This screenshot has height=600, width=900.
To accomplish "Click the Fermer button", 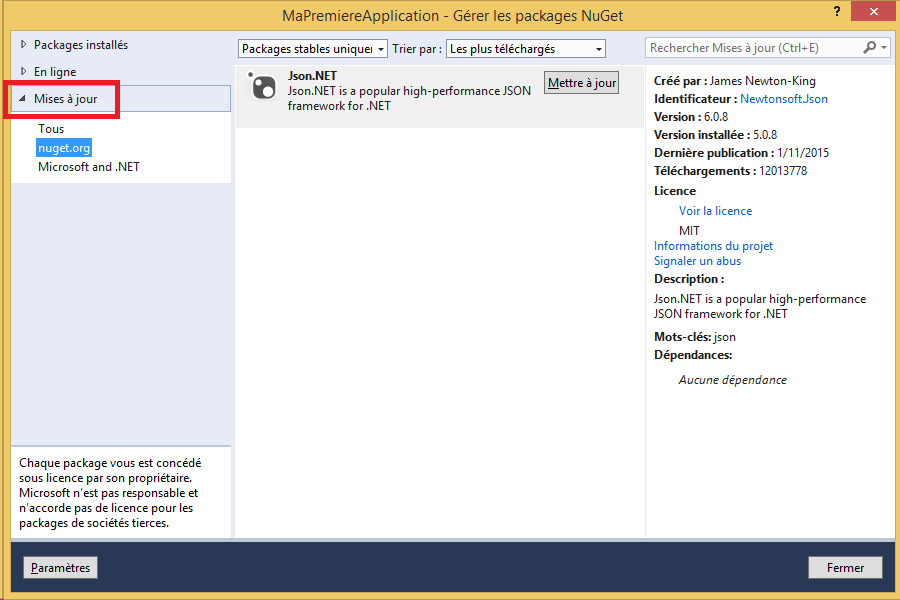I will 845,567.
